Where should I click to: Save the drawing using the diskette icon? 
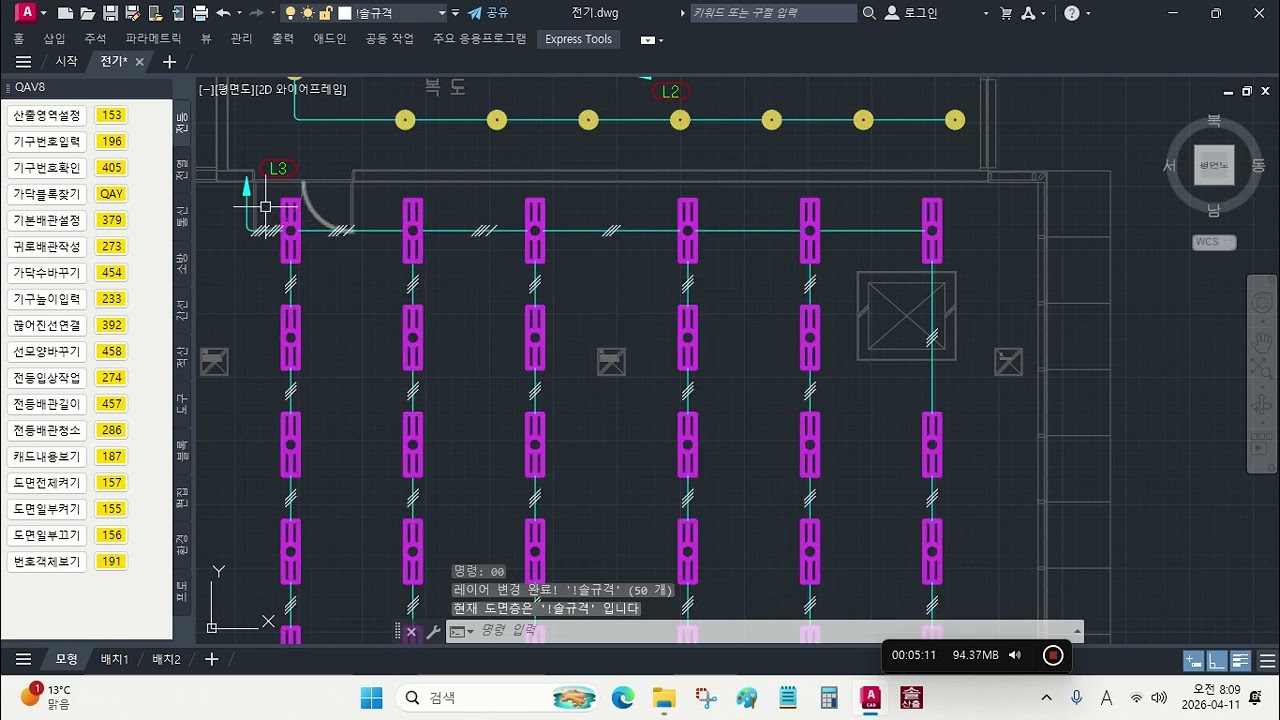(x=110, y=14)
